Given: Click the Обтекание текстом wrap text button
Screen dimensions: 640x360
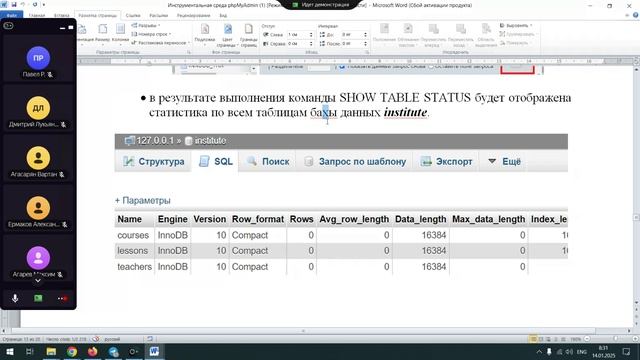Looking at the screenshot, I should (408, 35).
